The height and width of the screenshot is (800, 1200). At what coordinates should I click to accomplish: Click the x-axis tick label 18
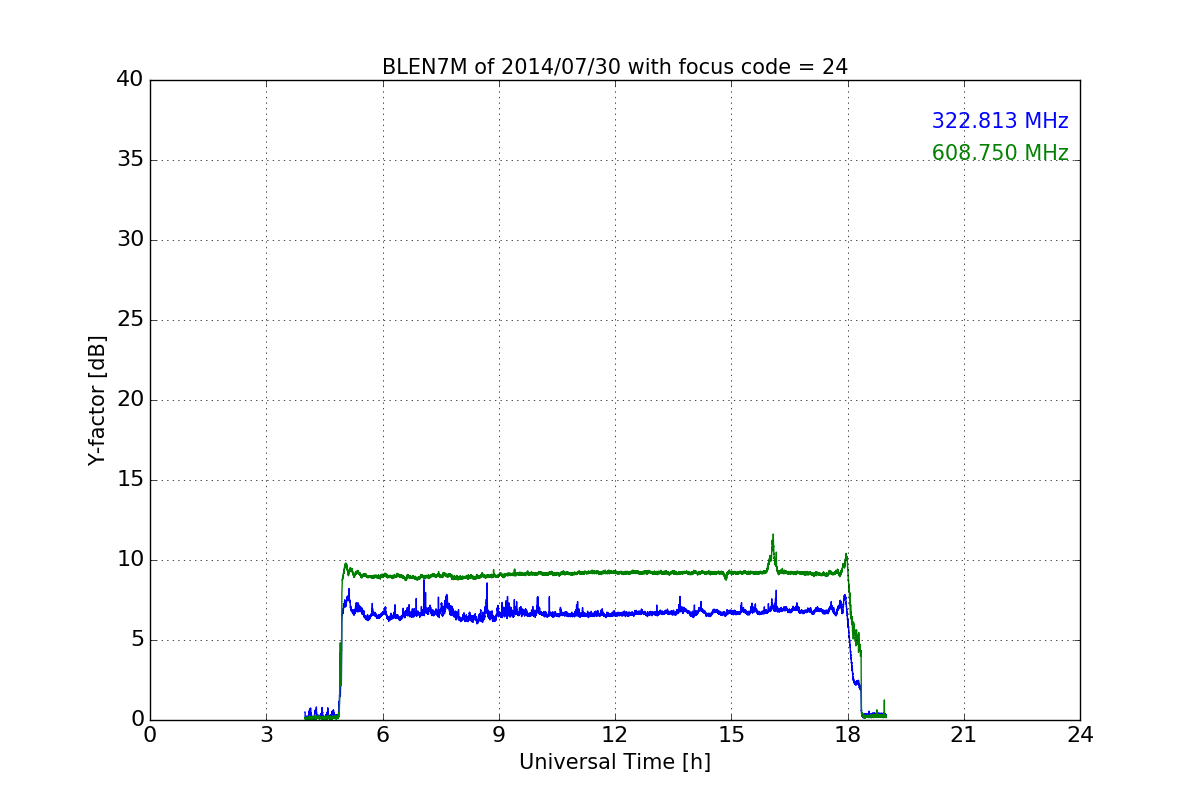(x=848, y=735)
